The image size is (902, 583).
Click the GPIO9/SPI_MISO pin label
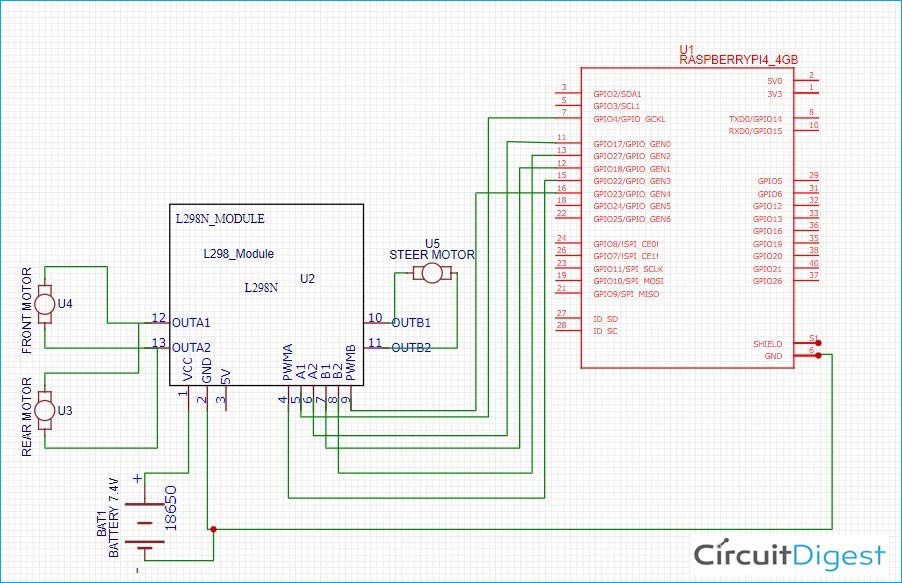click(626, 294)
